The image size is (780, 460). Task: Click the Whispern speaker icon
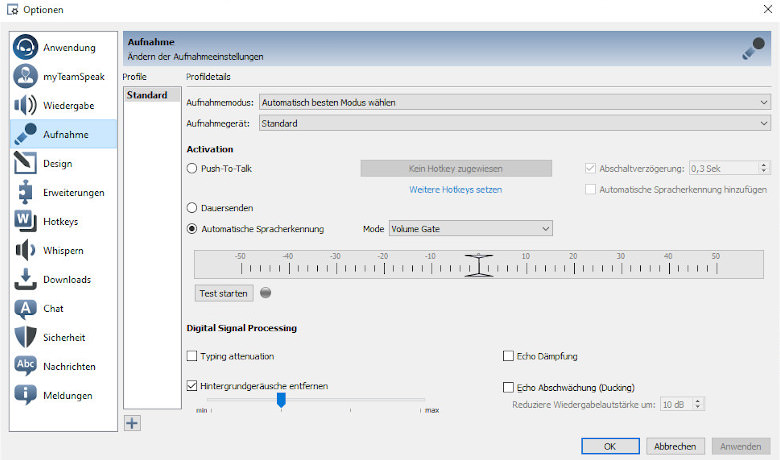[x=25, y=250]
